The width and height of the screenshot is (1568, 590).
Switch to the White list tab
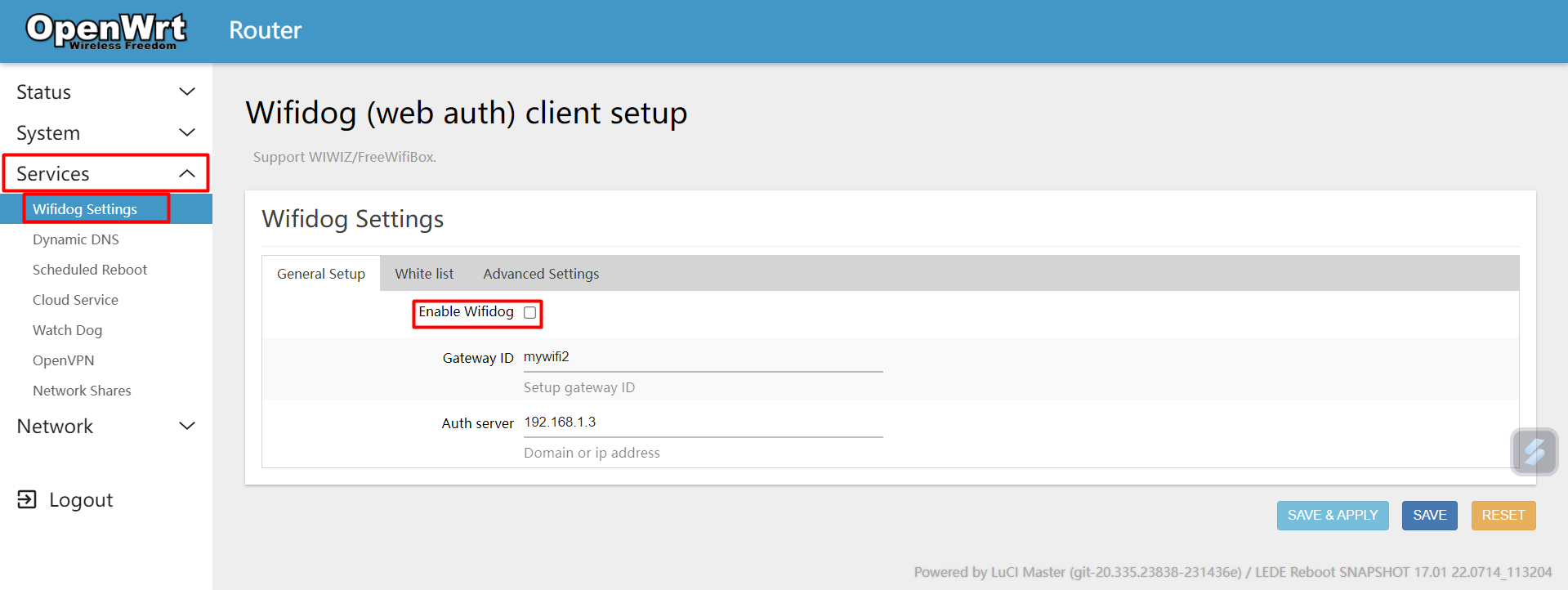[424, 274]
